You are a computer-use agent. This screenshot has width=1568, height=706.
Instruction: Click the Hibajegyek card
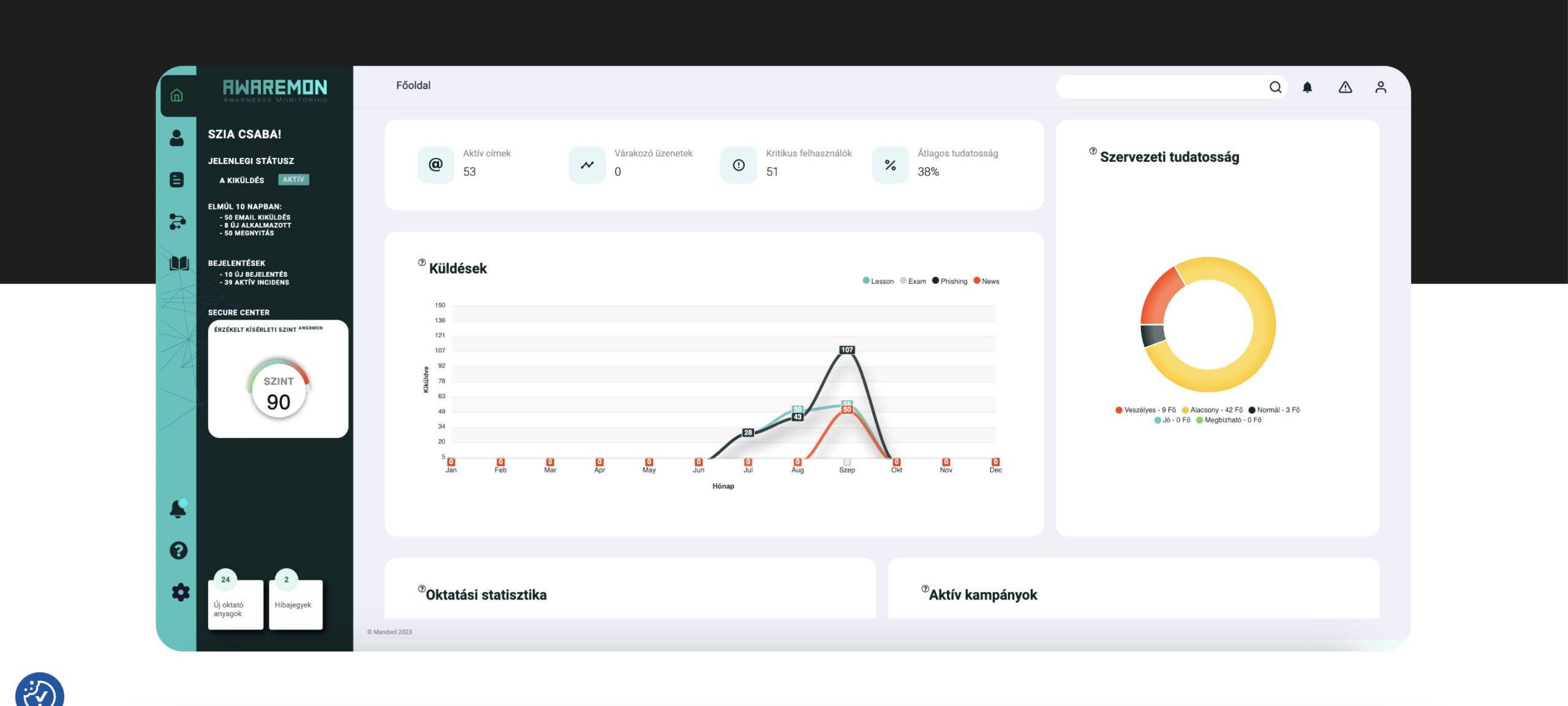295,604
